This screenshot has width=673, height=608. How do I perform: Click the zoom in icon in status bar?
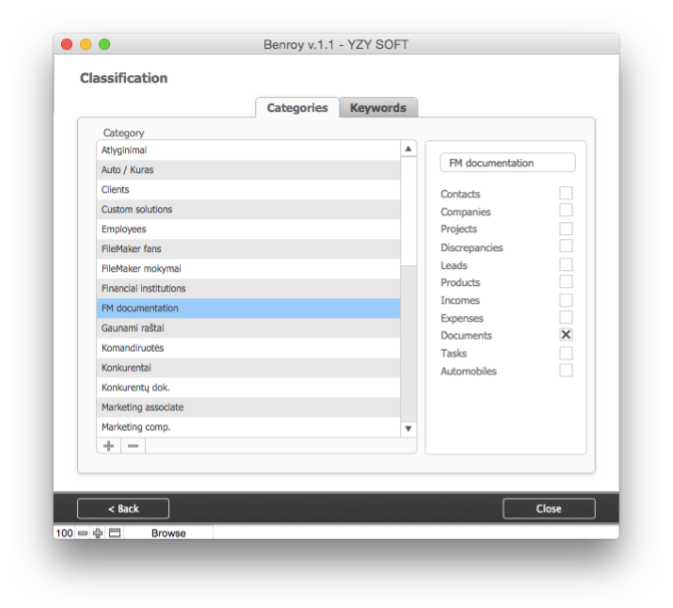pyautogui.click(x=98, y=533)
